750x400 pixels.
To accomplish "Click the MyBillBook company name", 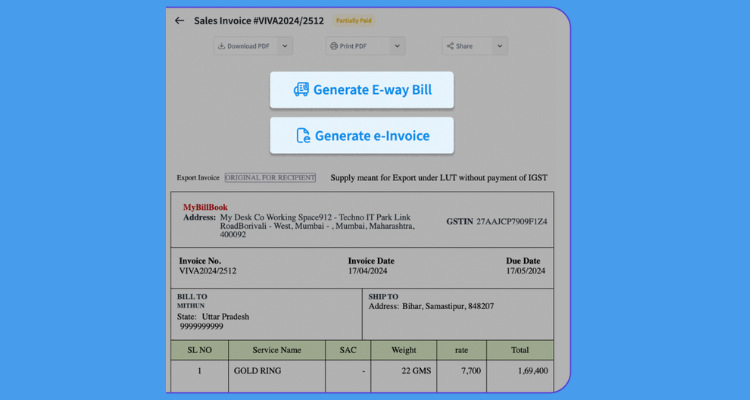I will pyautogui.click(x=205, y=208).
